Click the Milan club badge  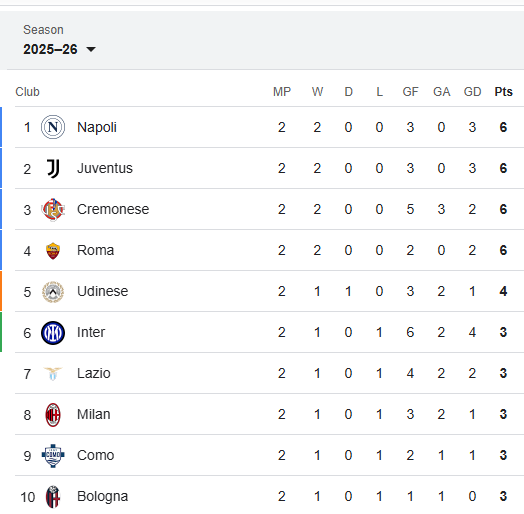tap(53, 415)
